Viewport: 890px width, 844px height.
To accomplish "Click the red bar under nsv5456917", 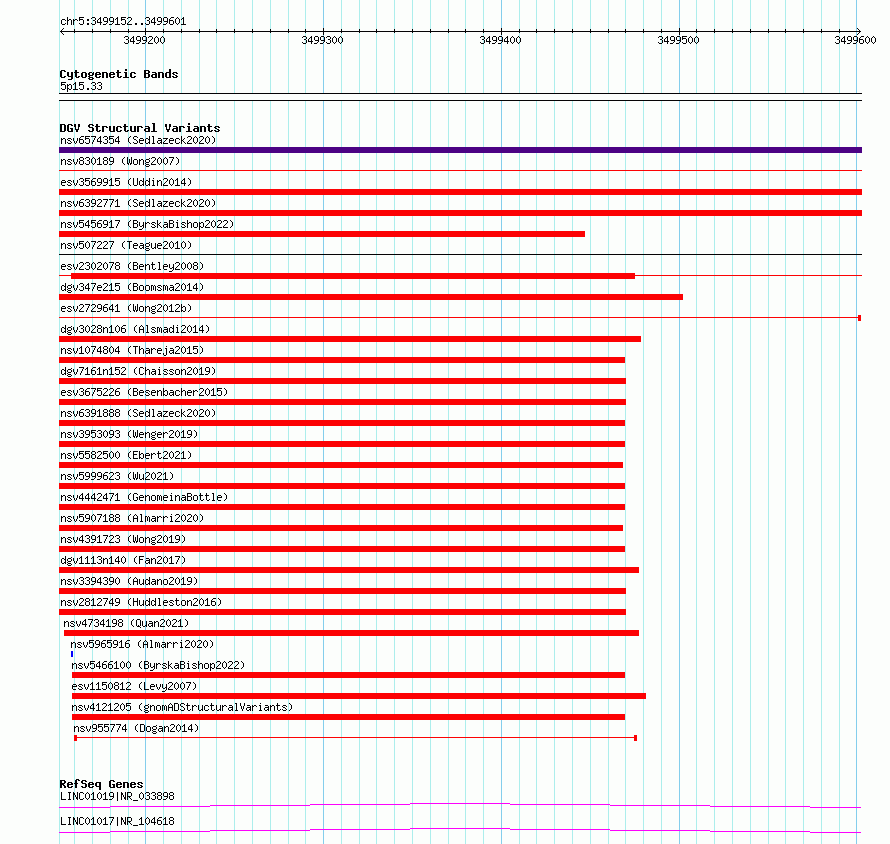I will 322,234.
